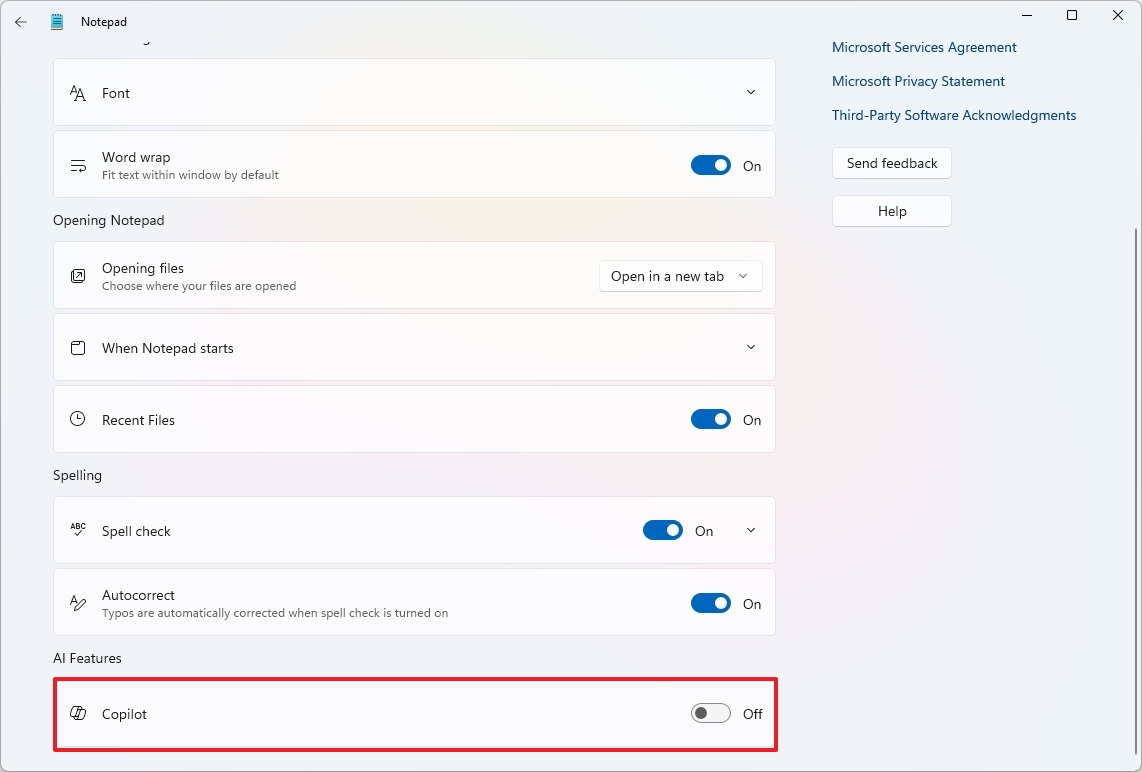Click the Font icon
1142x772 pixels.
(77, 93)
